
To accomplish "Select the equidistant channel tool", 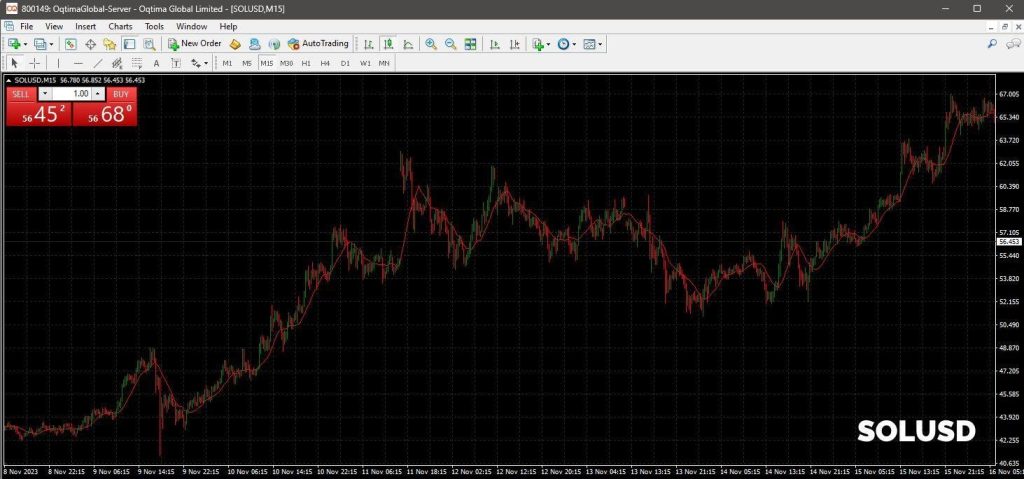I will pos(118,63).
